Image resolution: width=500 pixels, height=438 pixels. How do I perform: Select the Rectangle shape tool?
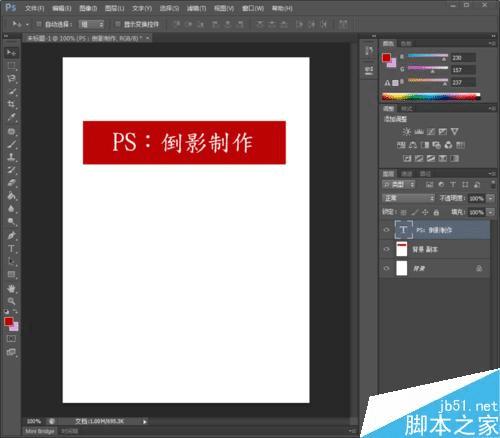(x=11, y=275)
